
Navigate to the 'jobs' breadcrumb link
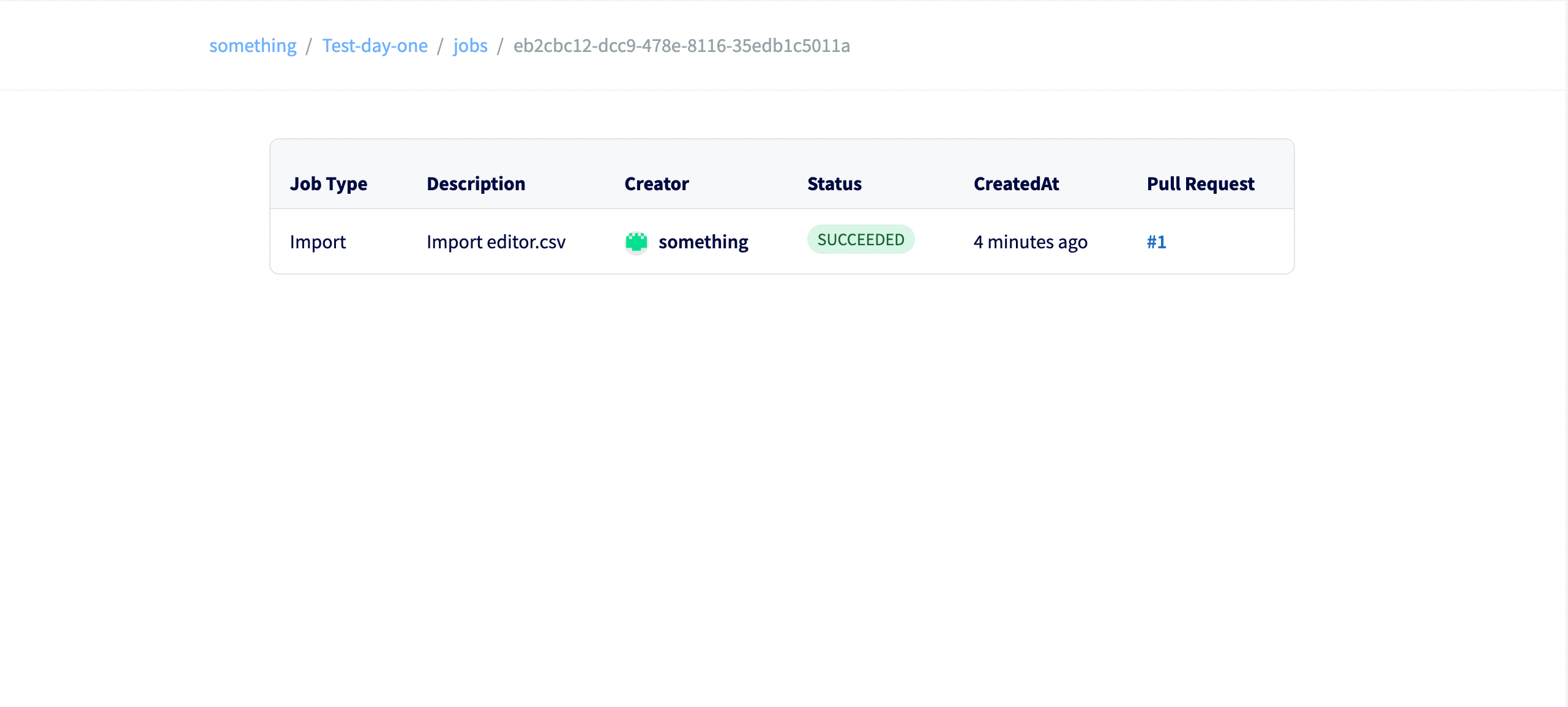470,45
